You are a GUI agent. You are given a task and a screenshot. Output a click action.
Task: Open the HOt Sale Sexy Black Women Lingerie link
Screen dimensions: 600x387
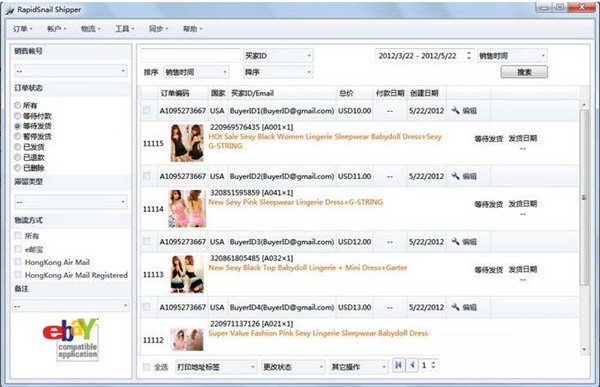click(324, 141)
